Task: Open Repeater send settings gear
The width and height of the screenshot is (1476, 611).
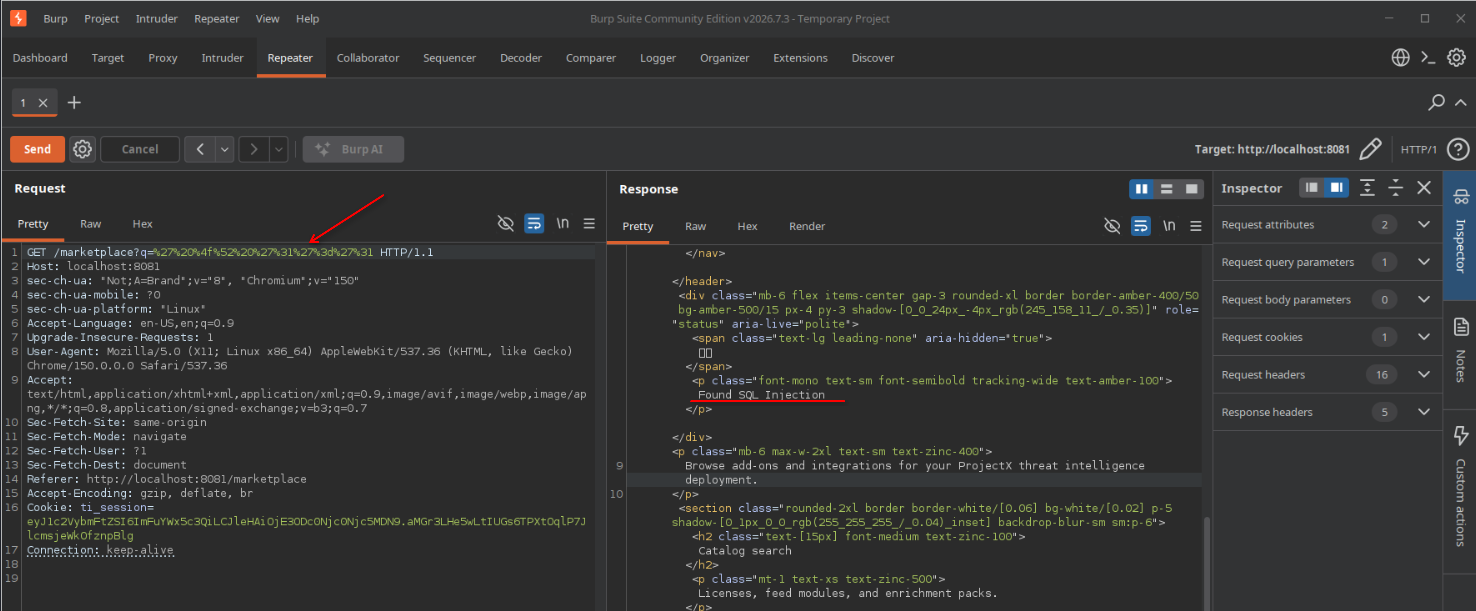Action: pyautogui.click(x=83, y=149)
